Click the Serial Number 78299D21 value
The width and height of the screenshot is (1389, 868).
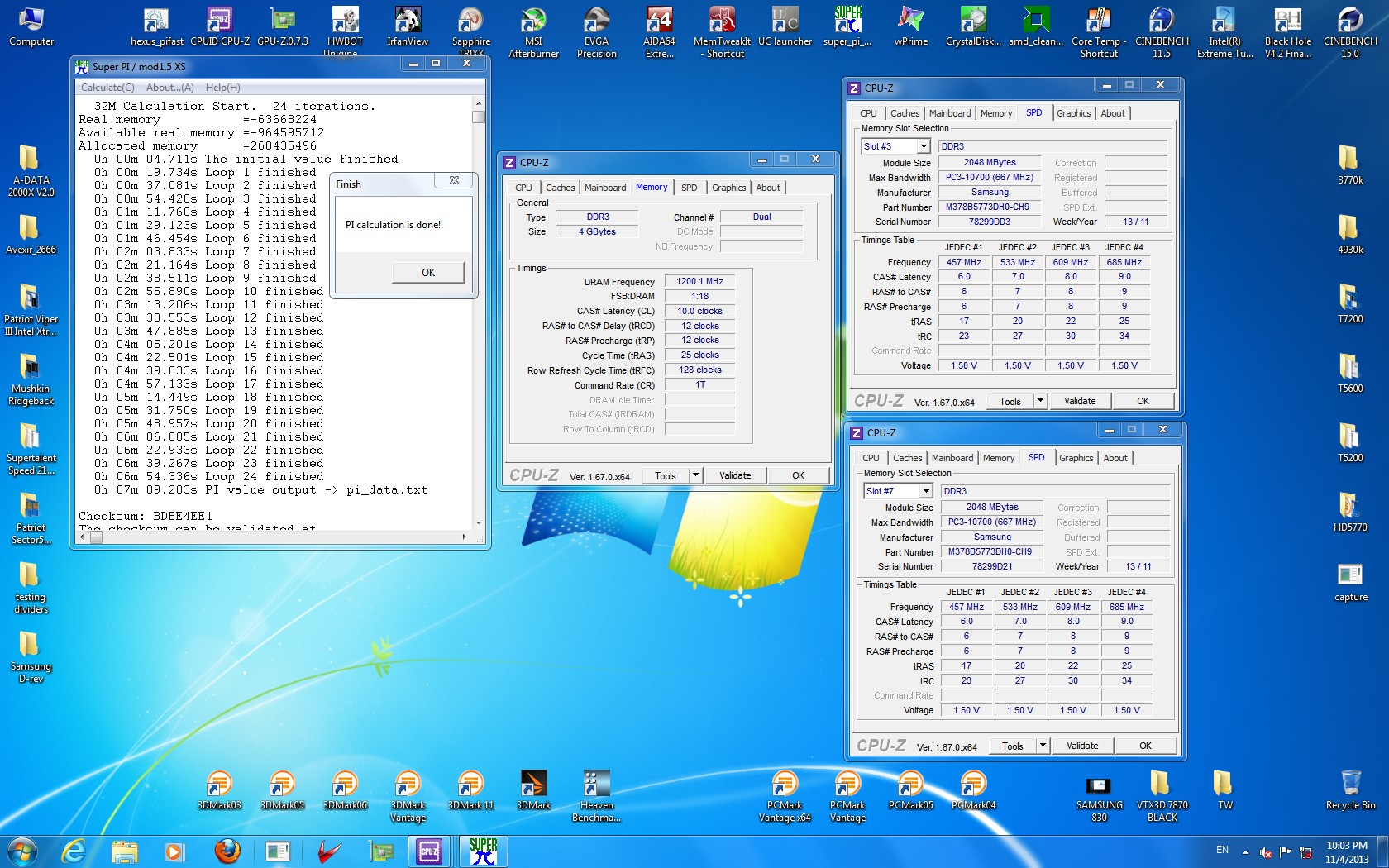[x=991, y=566]
